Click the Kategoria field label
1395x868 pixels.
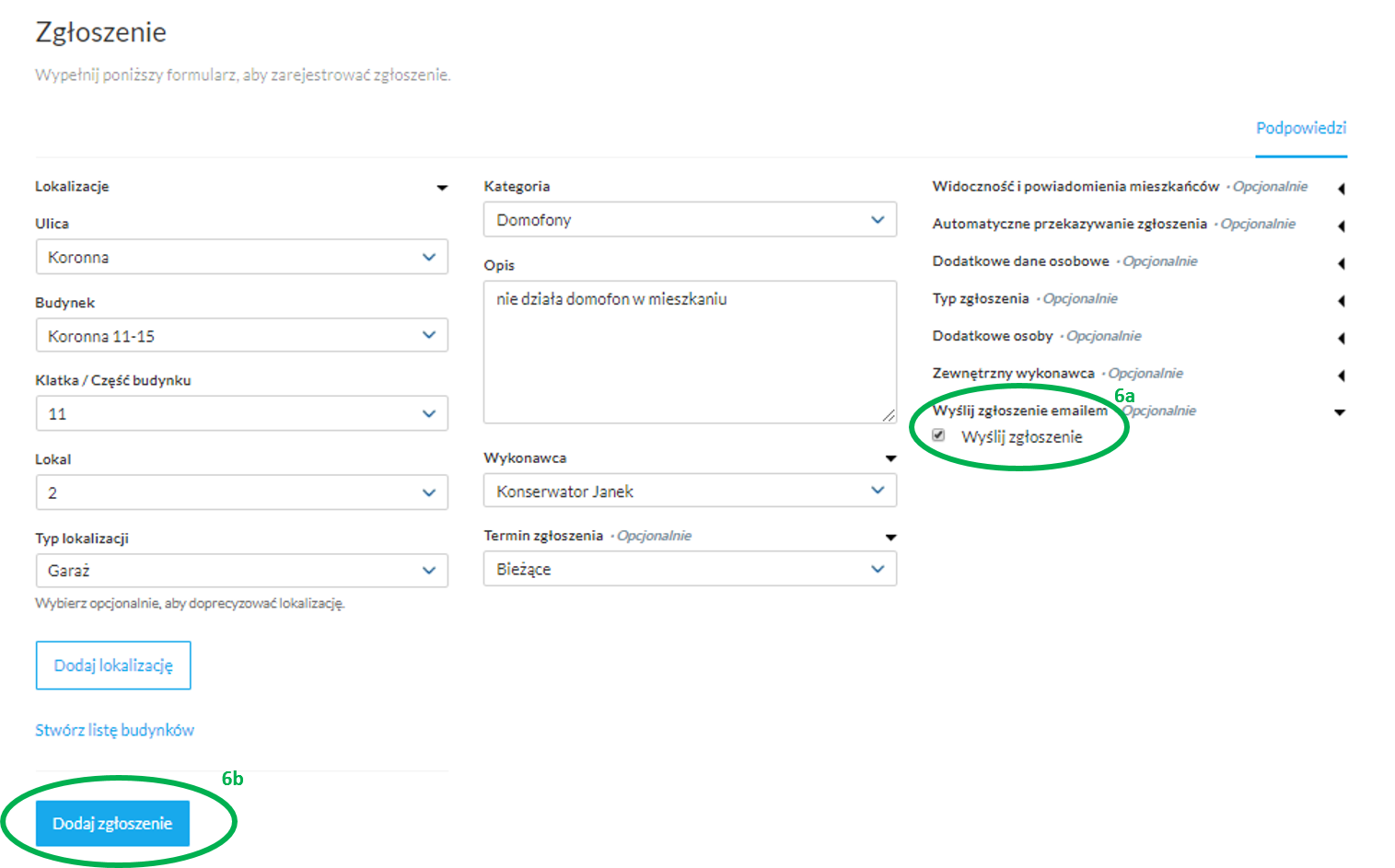(x=517, y=186)
